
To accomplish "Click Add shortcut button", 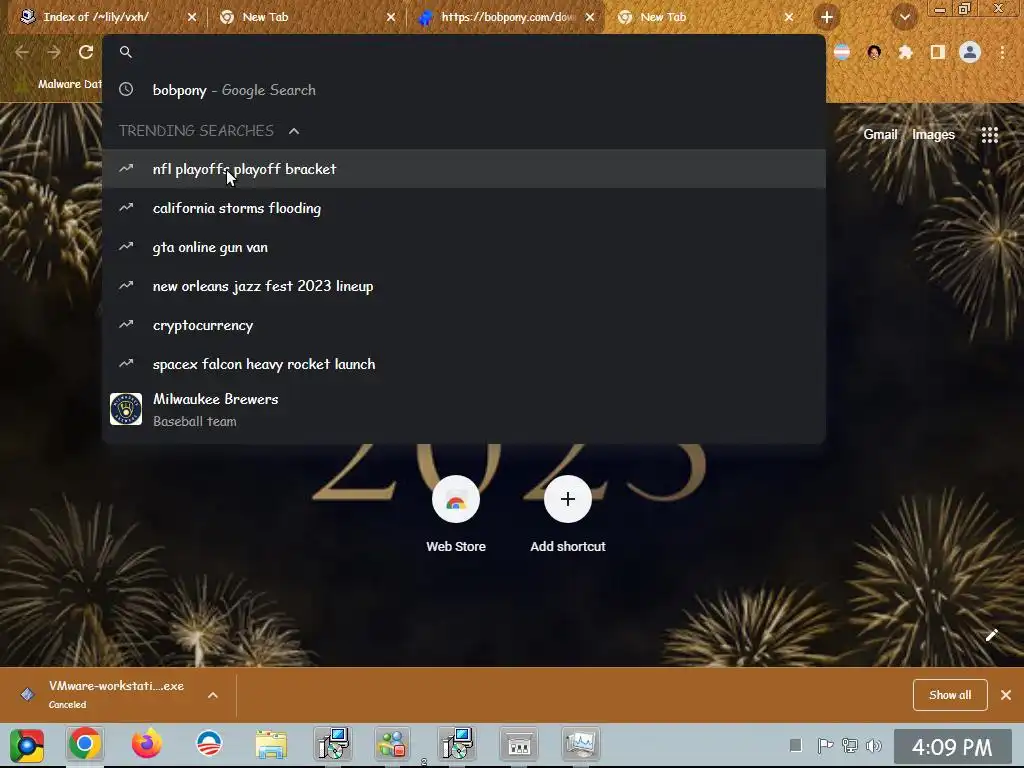I will tap(568, 515).
